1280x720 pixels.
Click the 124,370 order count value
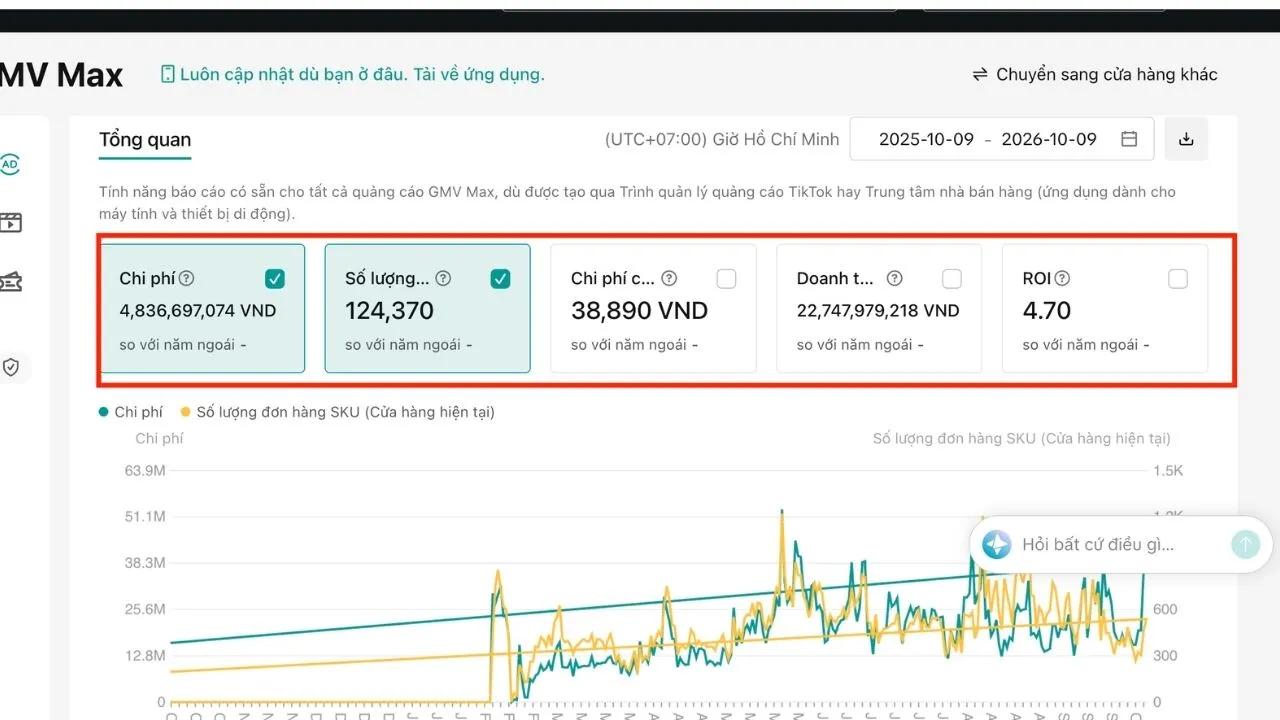(x=390, y=311)
